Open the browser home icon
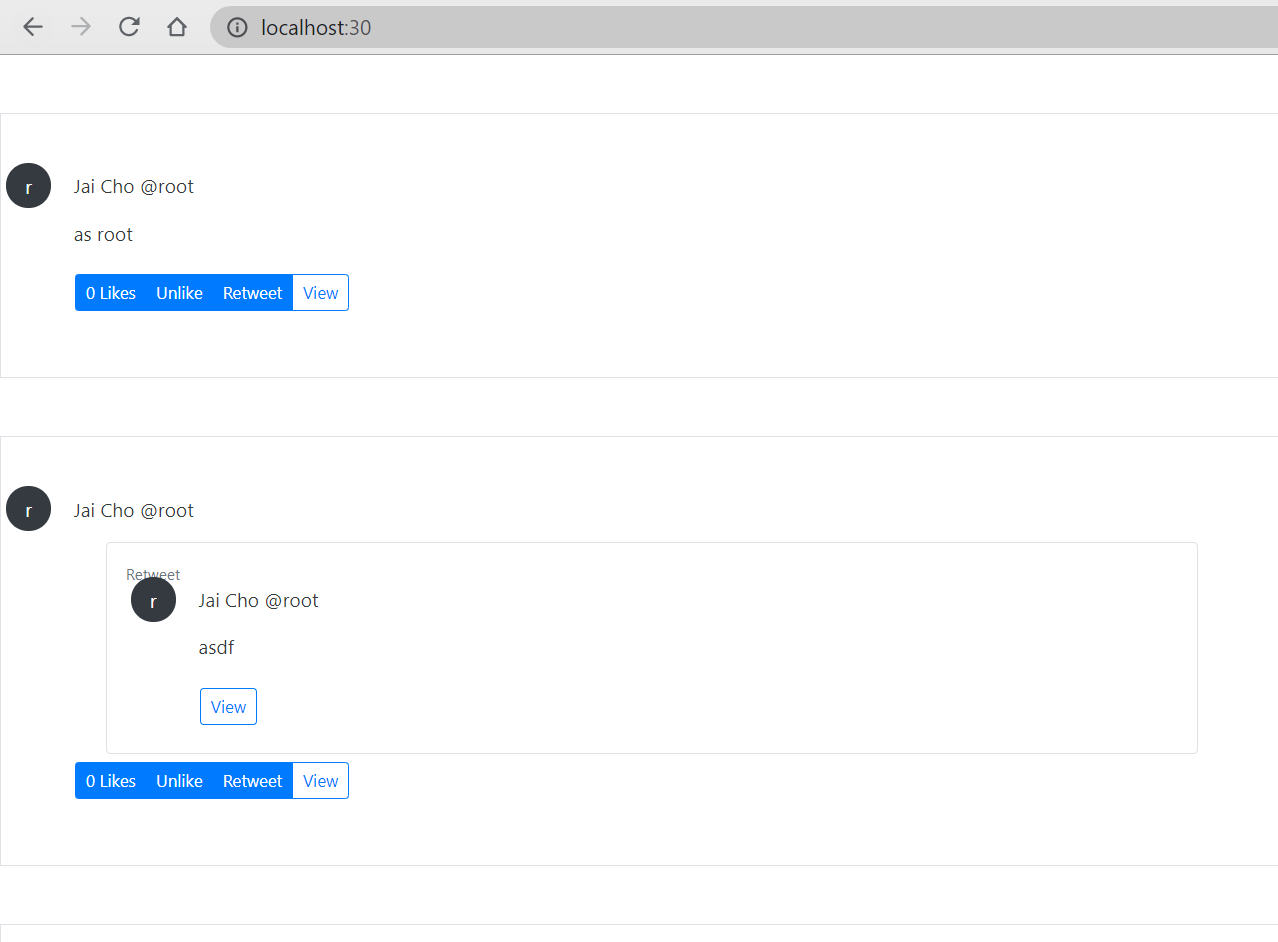This screenshot has width=1278, height=942. point(177,27)
